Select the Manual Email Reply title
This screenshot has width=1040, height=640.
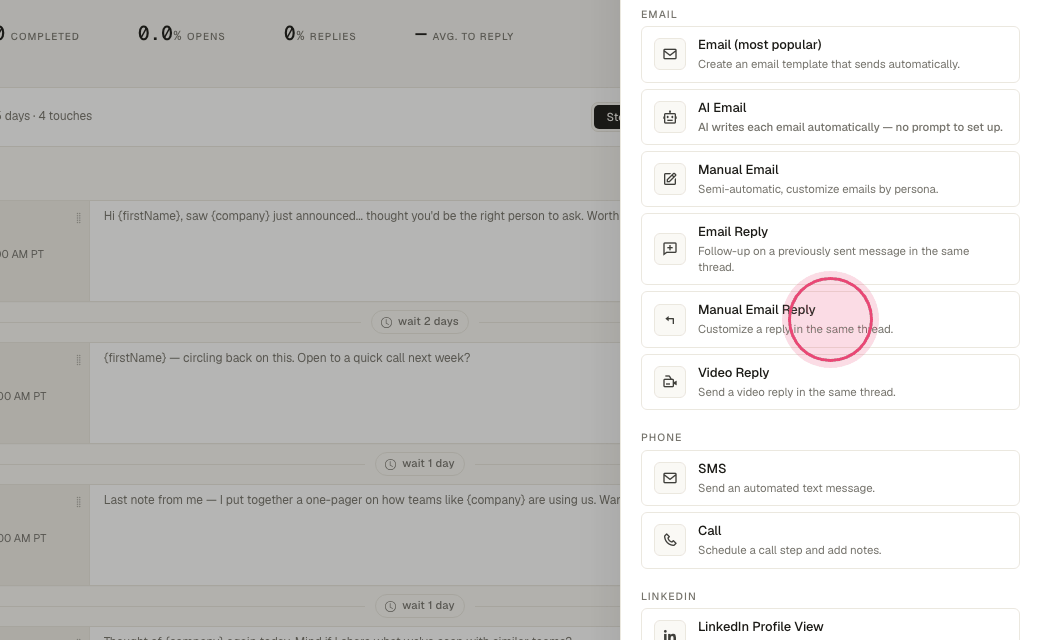(x=757, y=310)
